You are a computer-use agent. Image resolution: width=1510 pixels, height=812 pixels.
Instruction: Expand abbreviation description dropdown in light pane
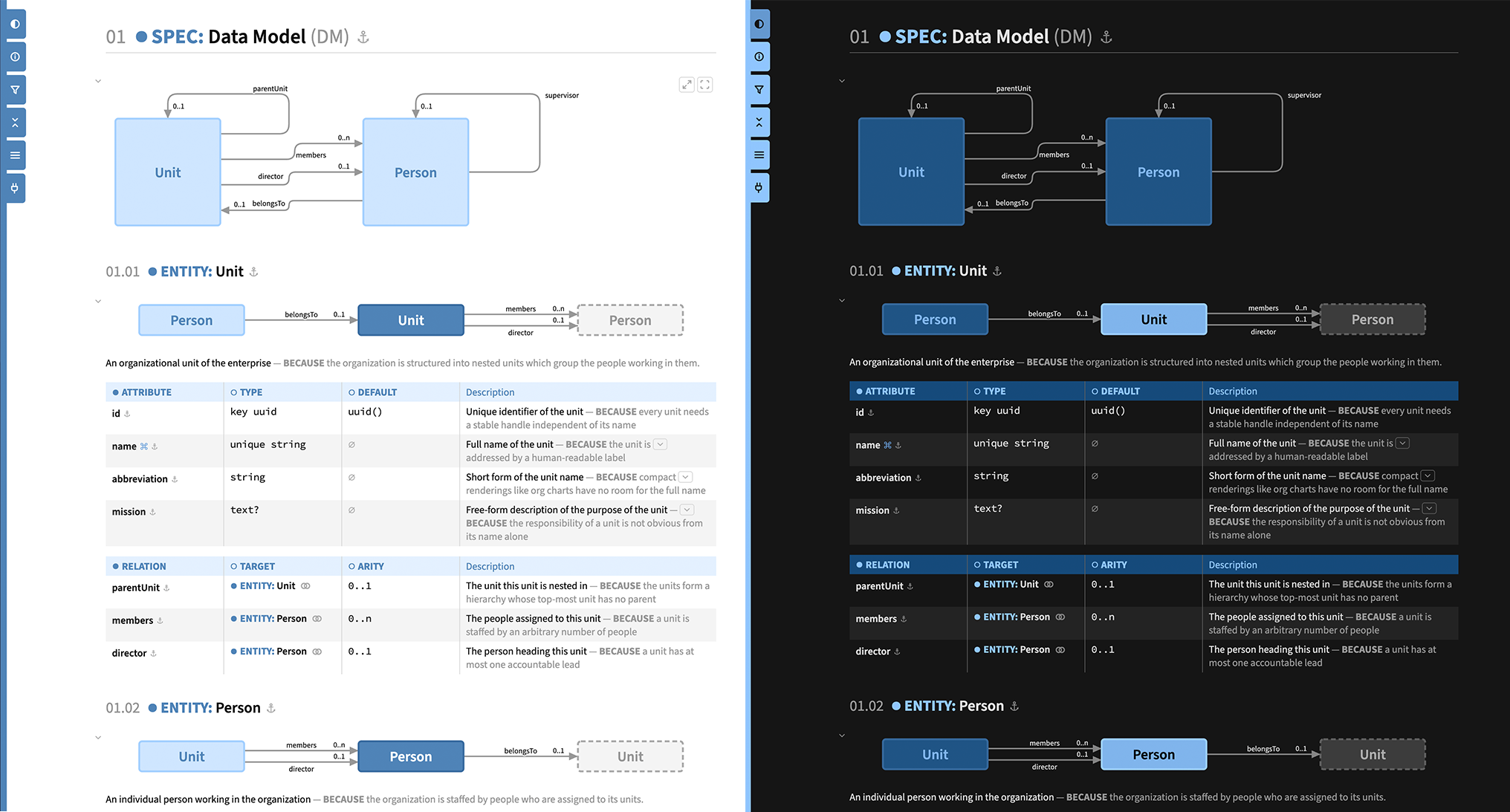pos(686,477)
